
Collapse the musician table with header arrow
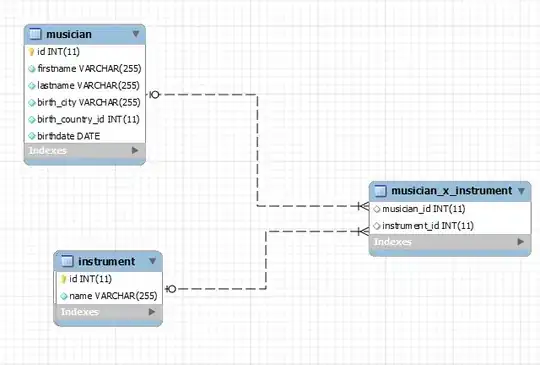[x=136, y=34]
